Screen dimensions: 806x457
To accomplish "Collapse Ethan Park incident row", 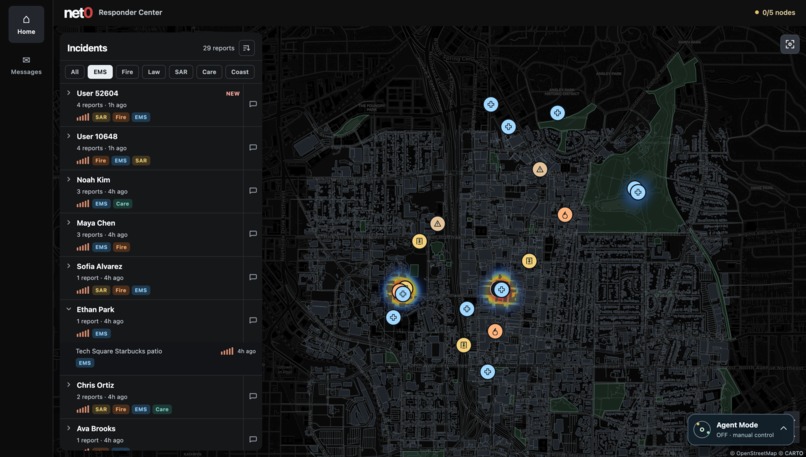I will pyautogui.click(x=68, y=309).
